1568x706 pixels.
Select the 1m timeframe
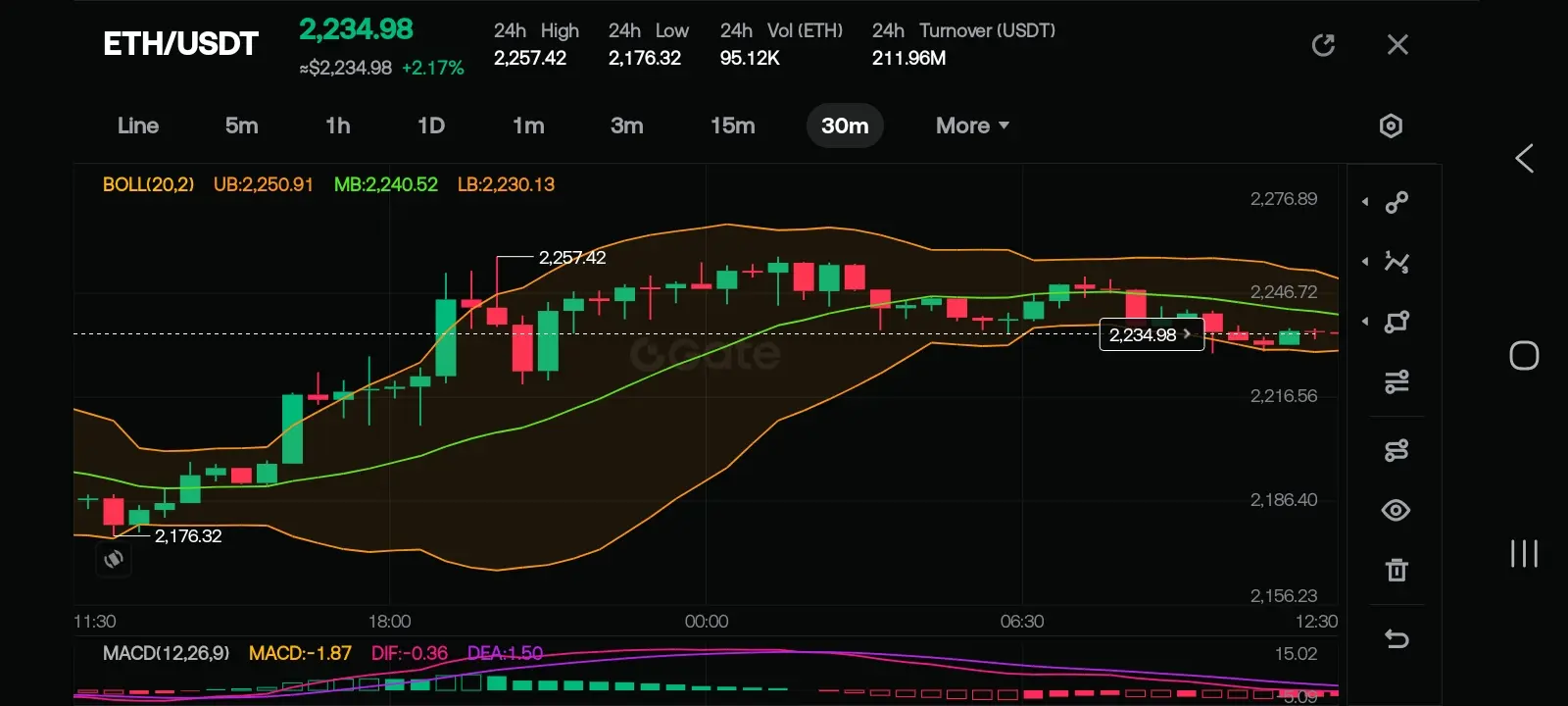click(528, 126)
